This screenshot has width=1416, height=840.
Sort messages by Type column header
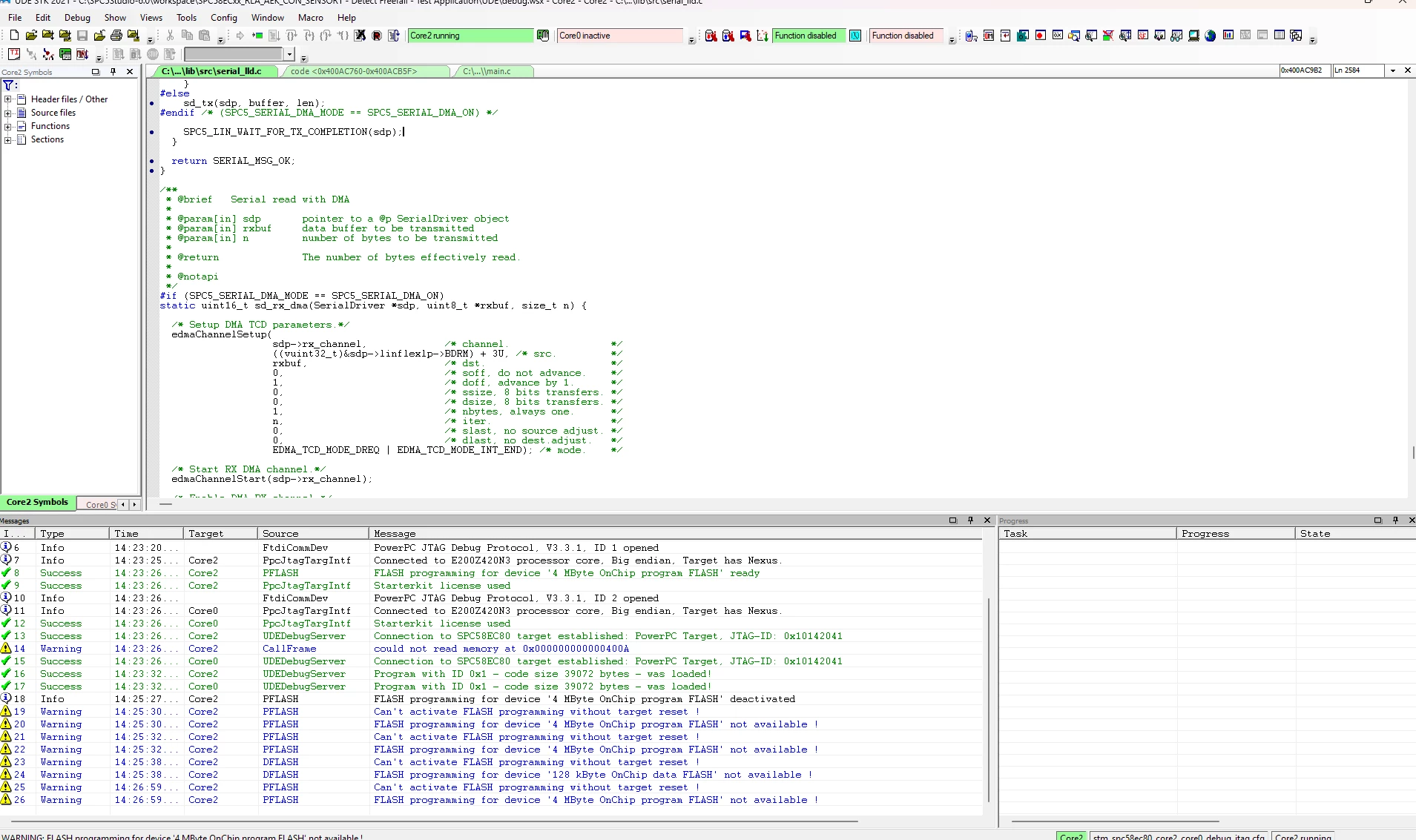tap(72, 534)
